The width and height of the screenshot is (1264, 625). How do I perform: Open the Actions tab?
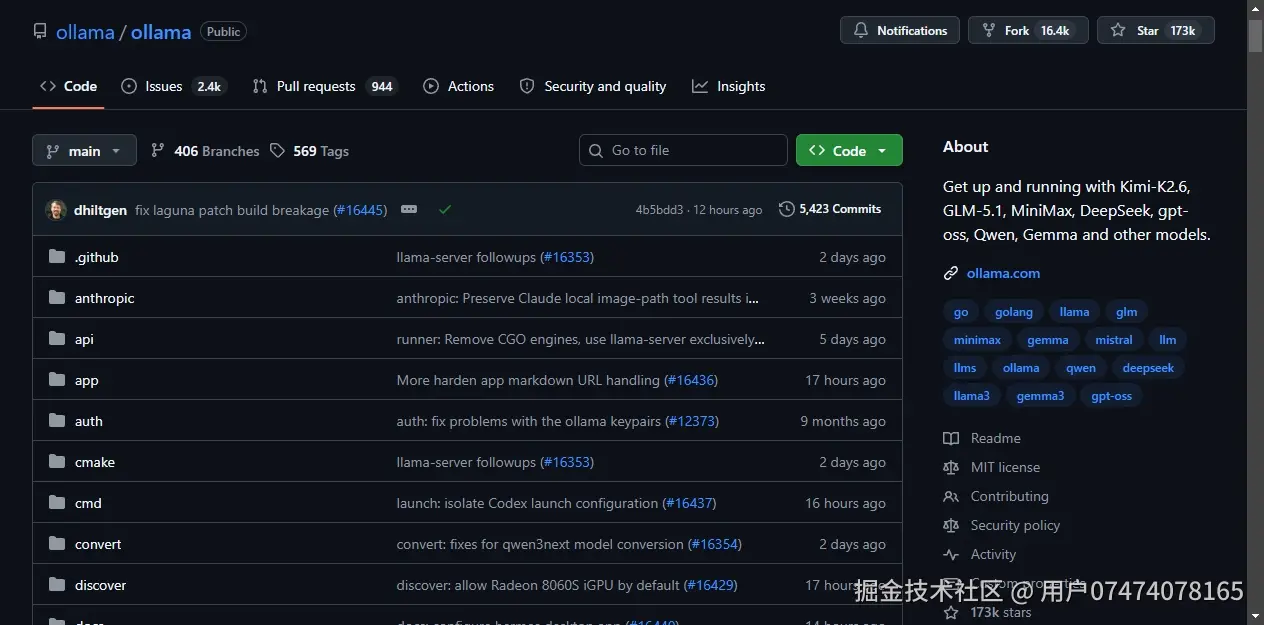459,86
